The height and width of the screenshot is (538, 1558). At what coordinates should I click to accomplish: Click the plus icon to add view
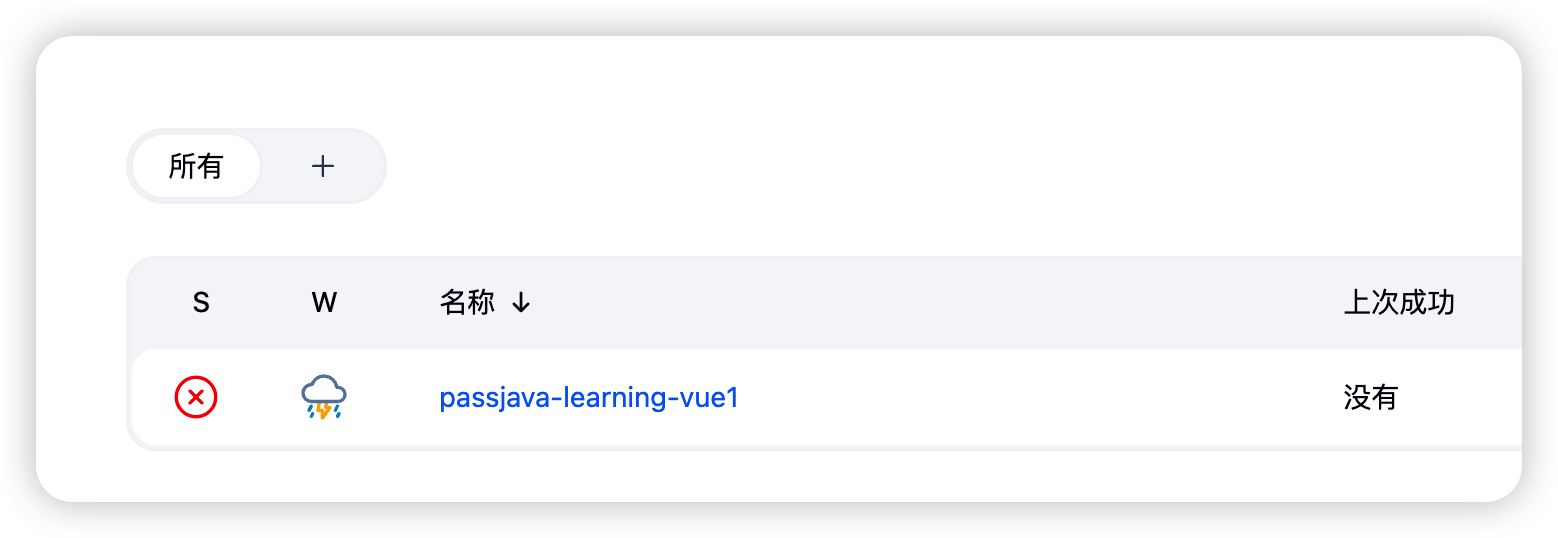[x=322, y=166]
